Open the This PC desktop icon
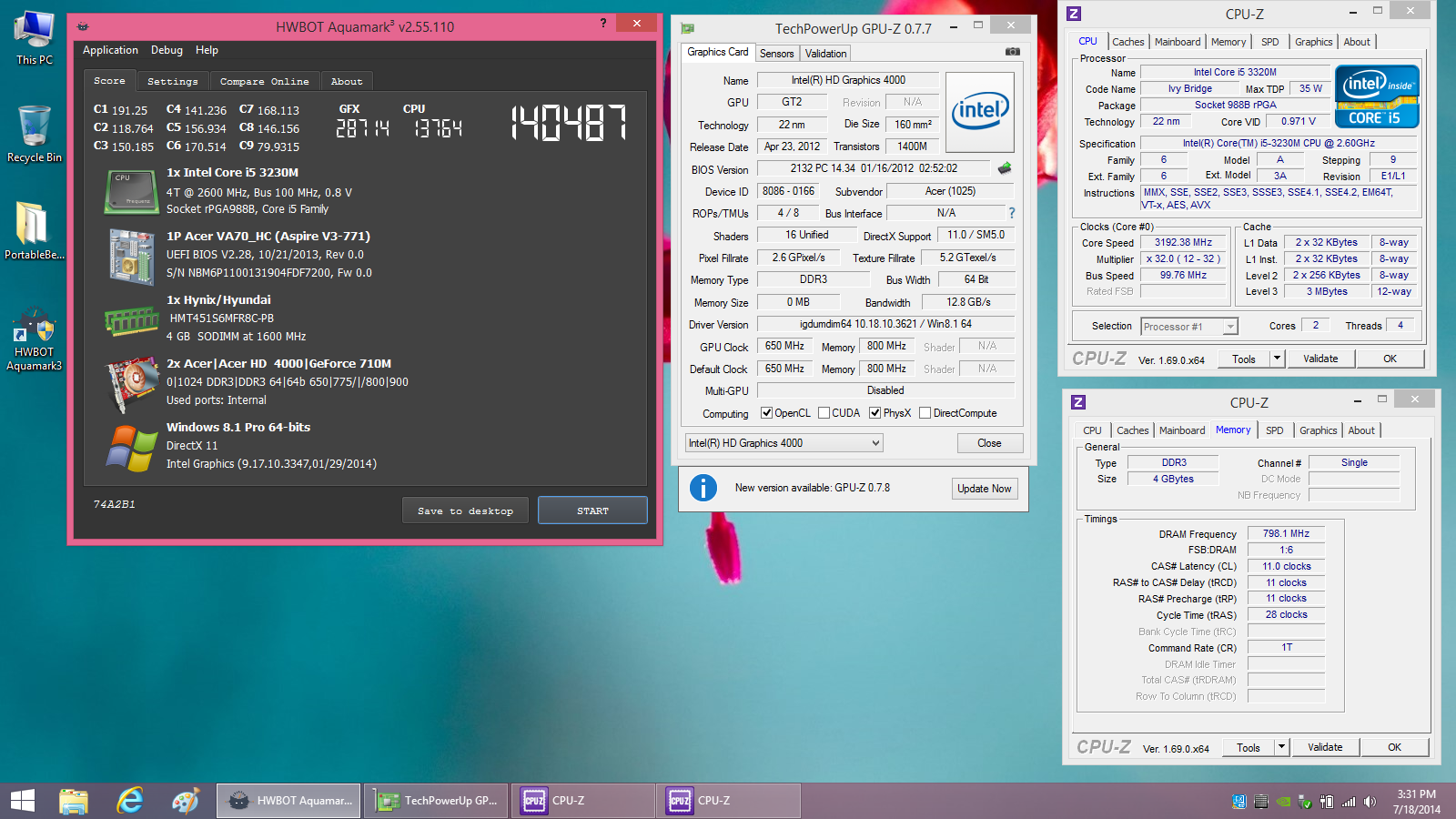Viewport: 1456px width, 819px height. (x=35, y=38)
